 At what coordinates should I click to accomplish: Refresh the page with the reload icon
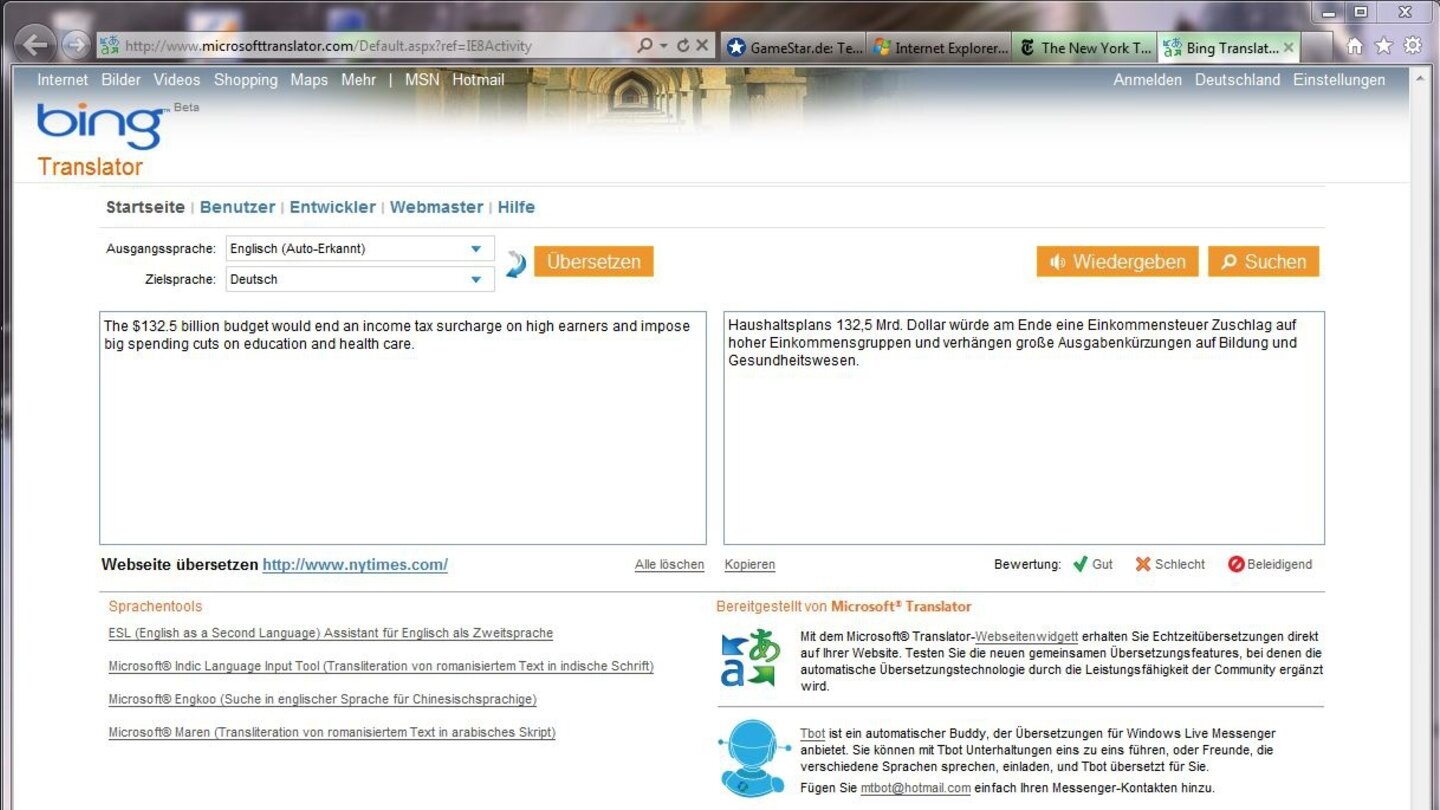click(x=685, y=45)
